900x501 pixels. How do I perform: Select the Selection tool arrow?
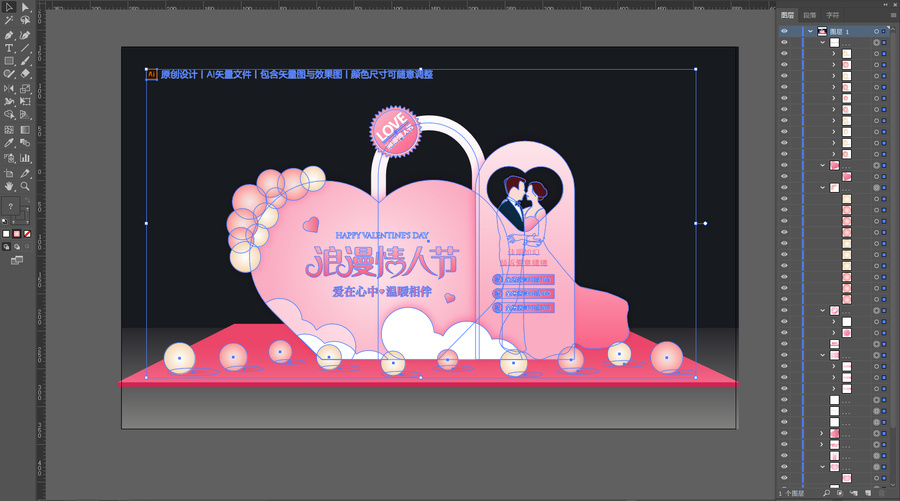point(9,7)
